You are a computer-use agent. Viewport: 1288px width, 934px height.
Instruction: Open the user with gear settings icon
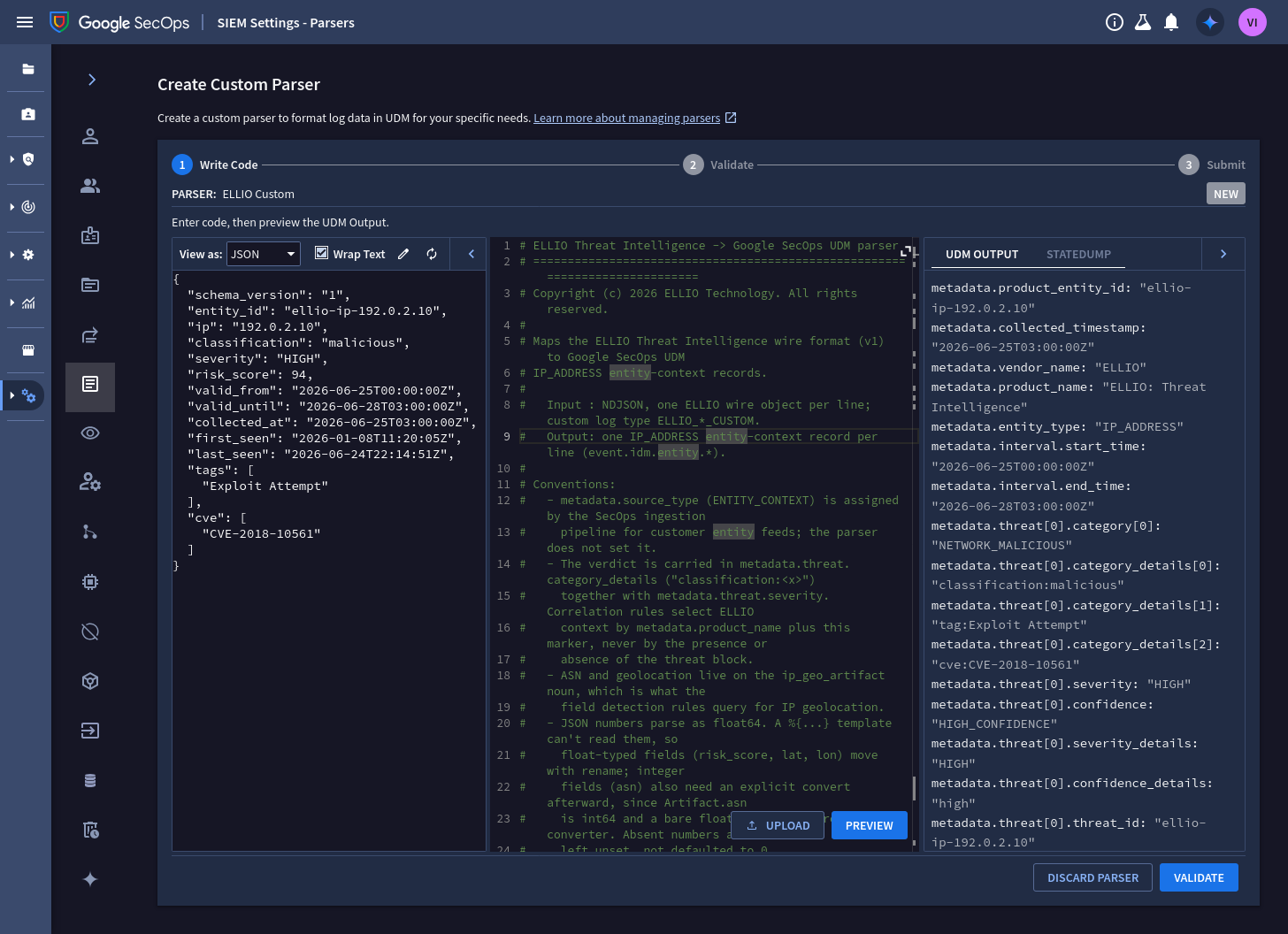90,482
